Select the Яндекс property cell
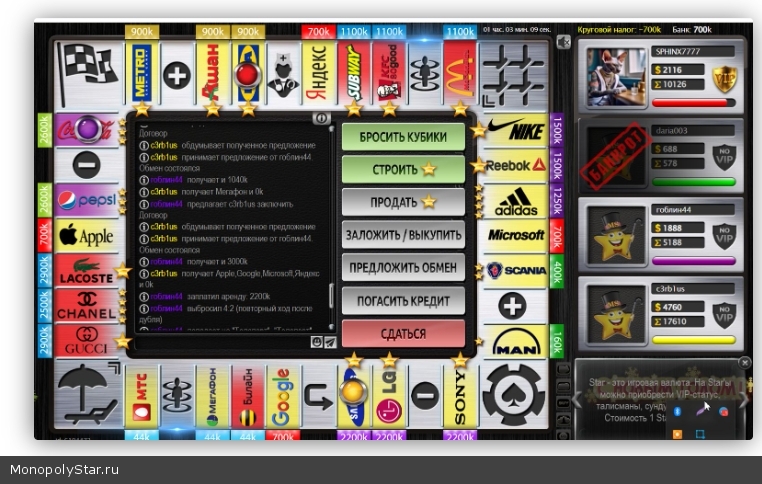Image resolution: width=762 pixels, height=484 pixels. [318, 75]
